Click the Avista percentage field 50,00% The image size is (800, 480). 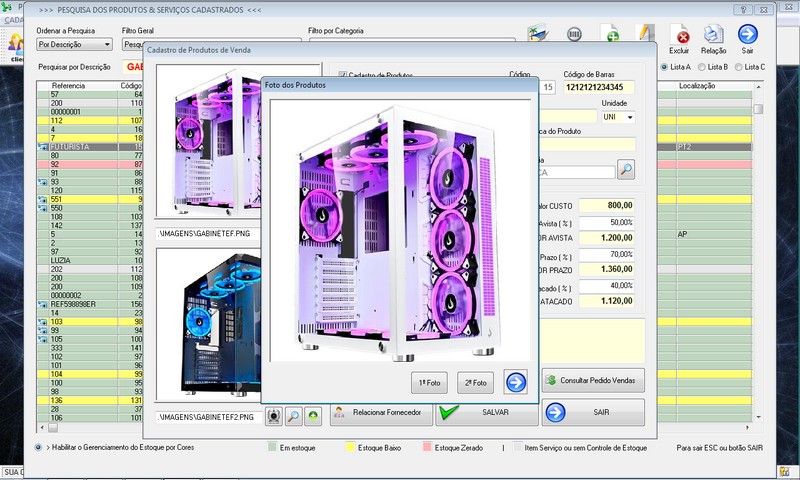(607, 223)
